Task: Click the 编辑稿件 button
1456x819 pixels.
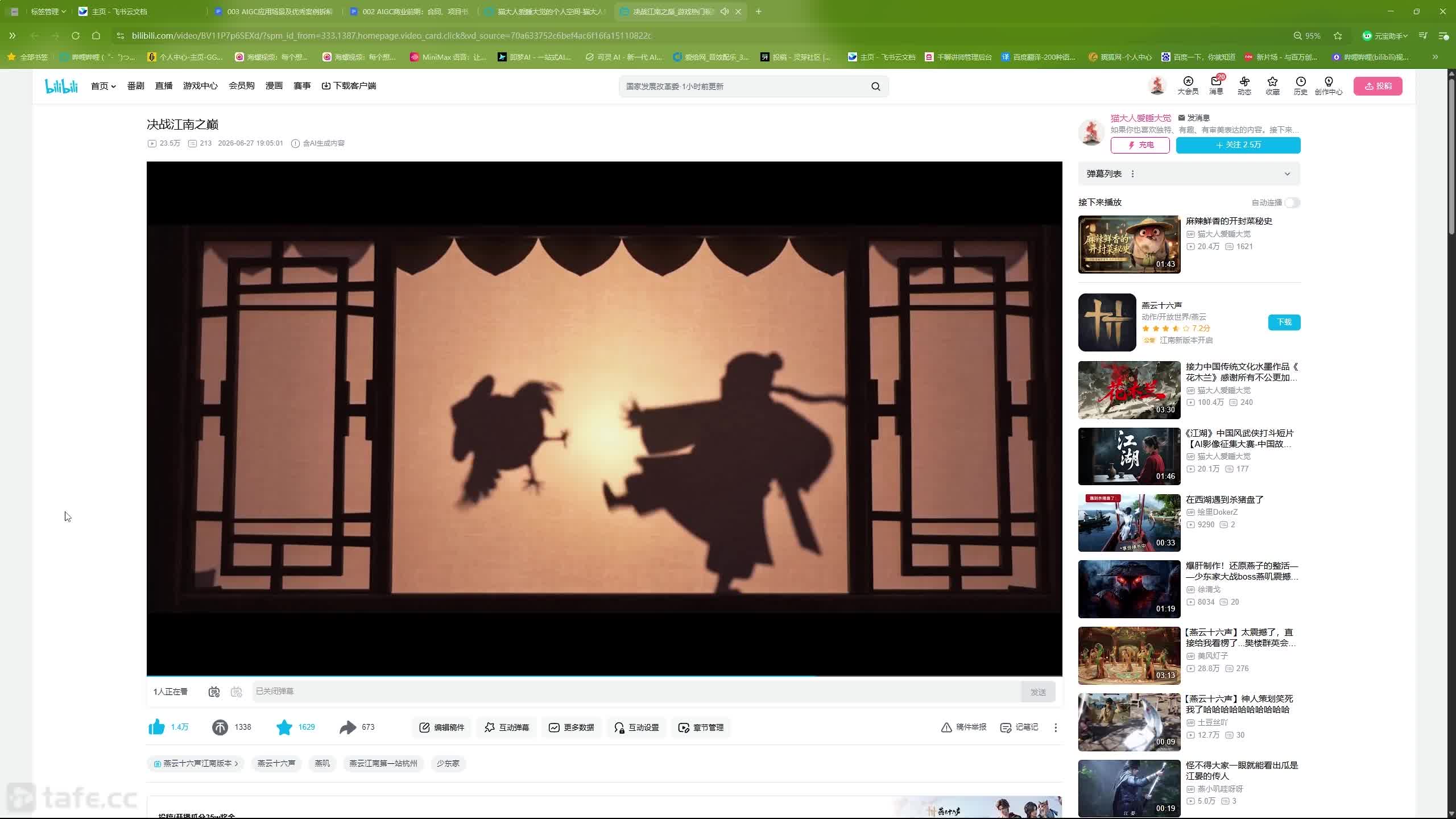Action: tap(442, 727)
